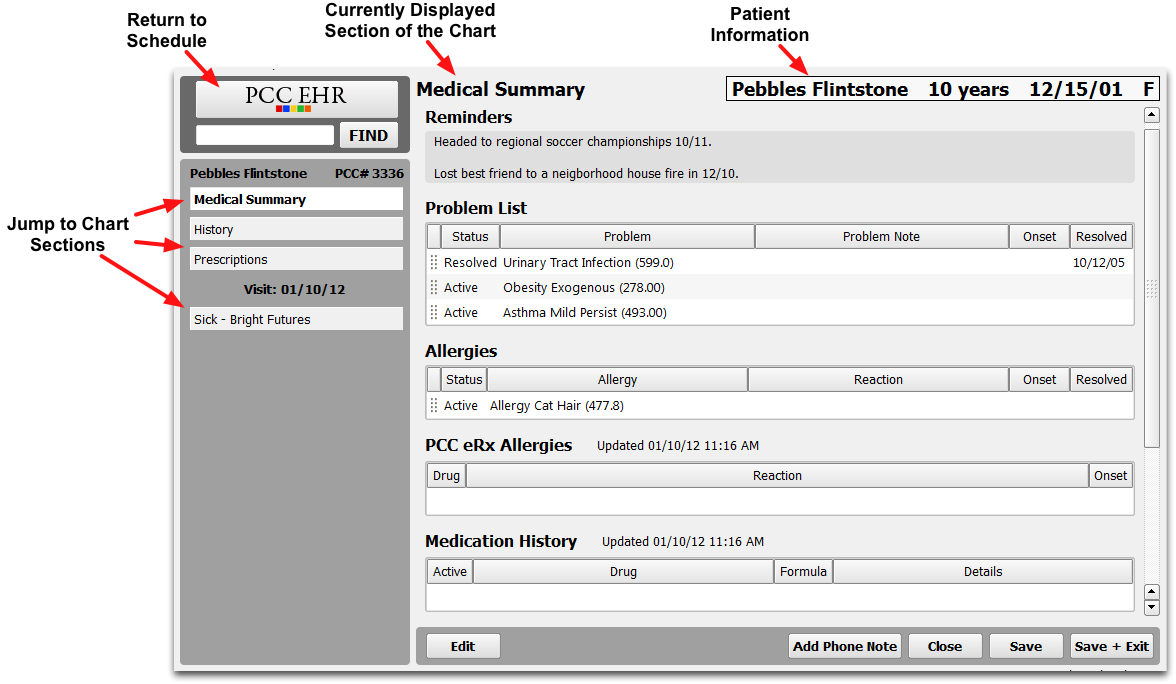Click PCC# 3336 in sidebar header

[x=369, y=173]
